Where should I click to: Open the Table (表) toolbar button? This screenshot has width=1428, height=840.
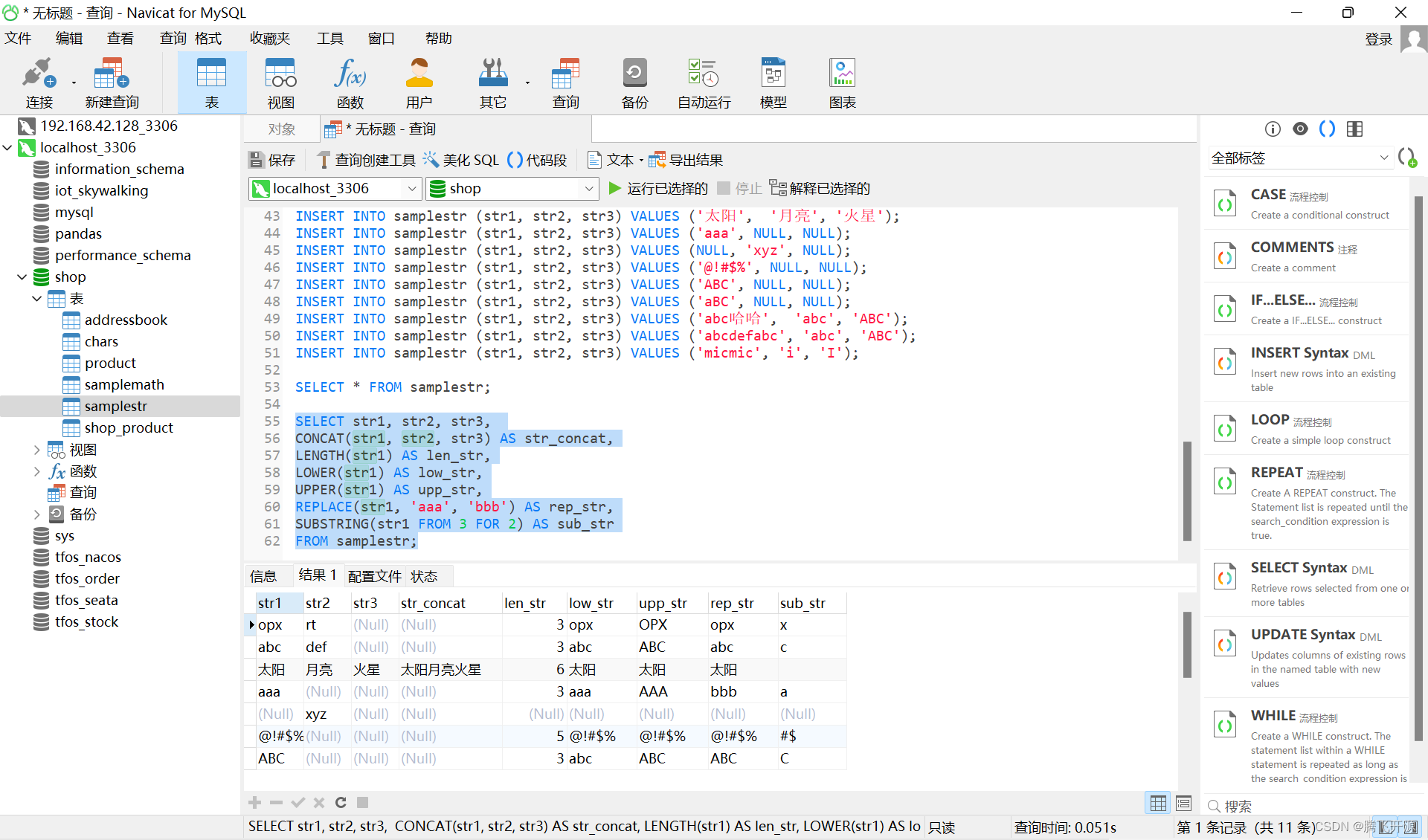click(x=212, y=83)
